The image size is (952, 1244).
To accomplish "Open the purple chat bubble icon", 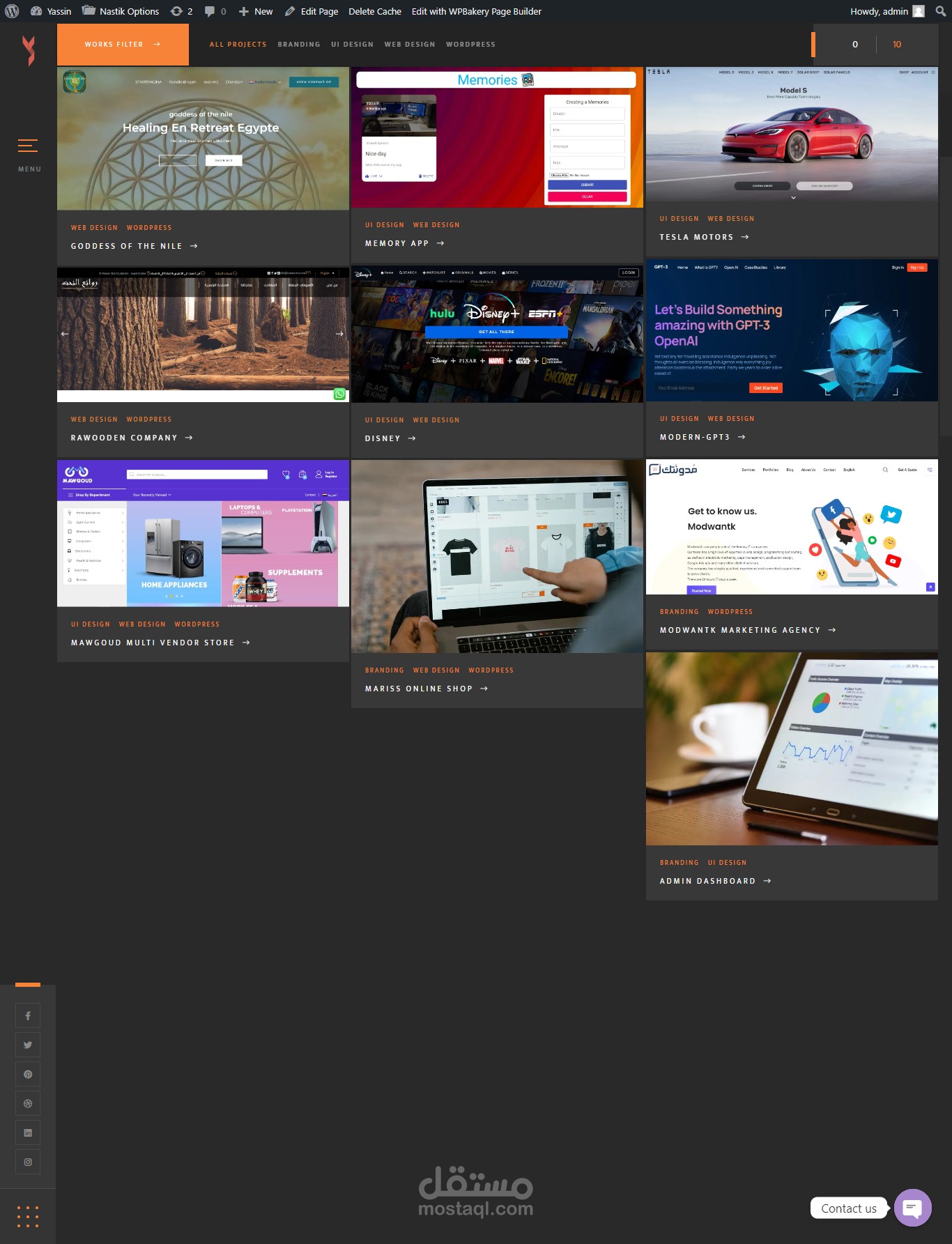I will [x=912, y=1208].
